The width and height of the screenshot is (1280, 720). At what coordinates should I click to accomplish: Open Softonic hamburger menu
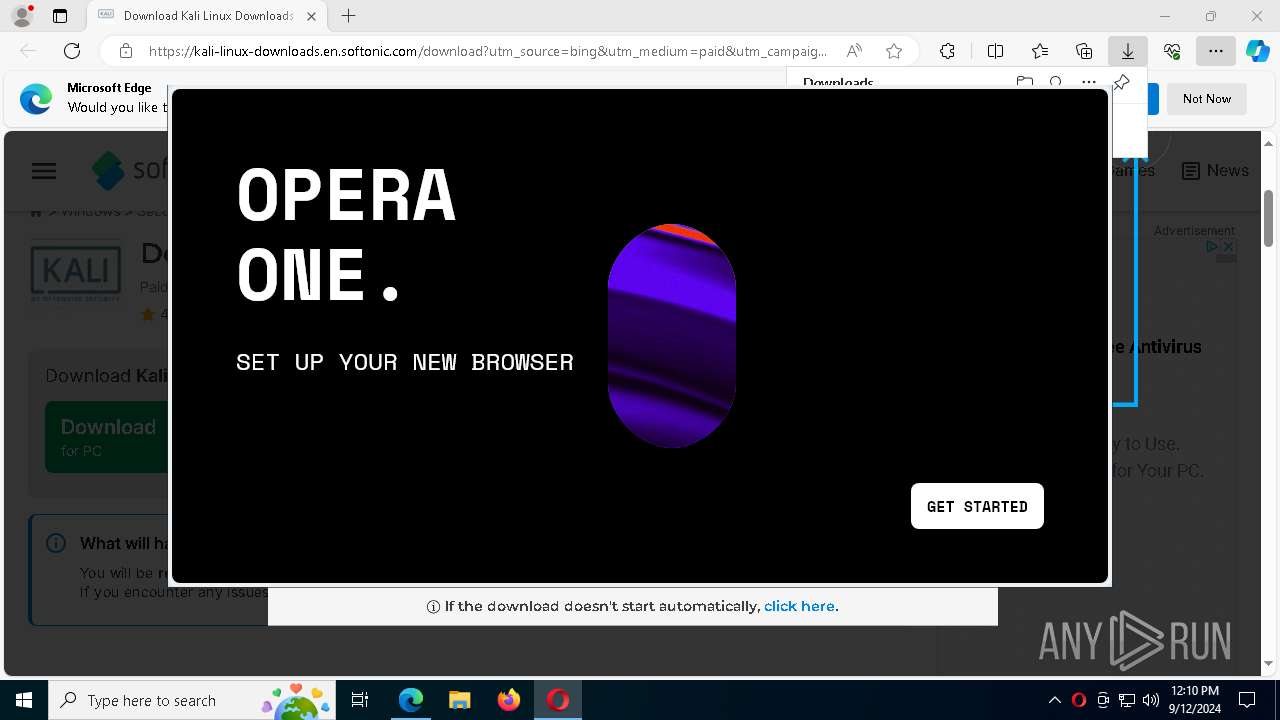[x=44, y=171]
